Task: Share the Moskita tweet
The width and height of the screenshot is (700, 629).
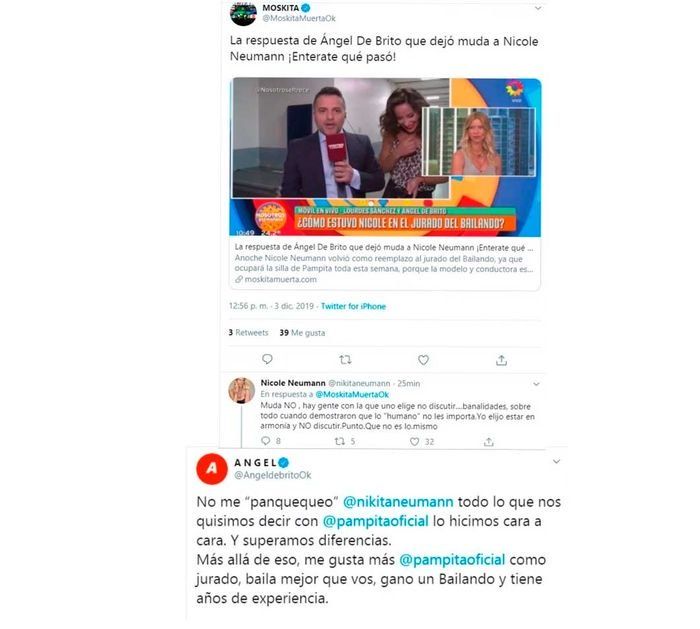Action: tap(501, 360)
